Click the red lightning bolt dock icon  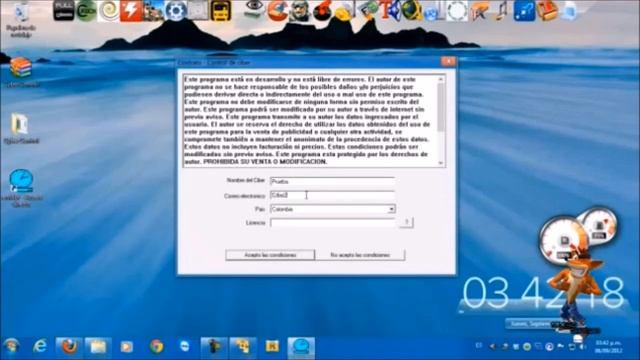(x=131, y=11)
